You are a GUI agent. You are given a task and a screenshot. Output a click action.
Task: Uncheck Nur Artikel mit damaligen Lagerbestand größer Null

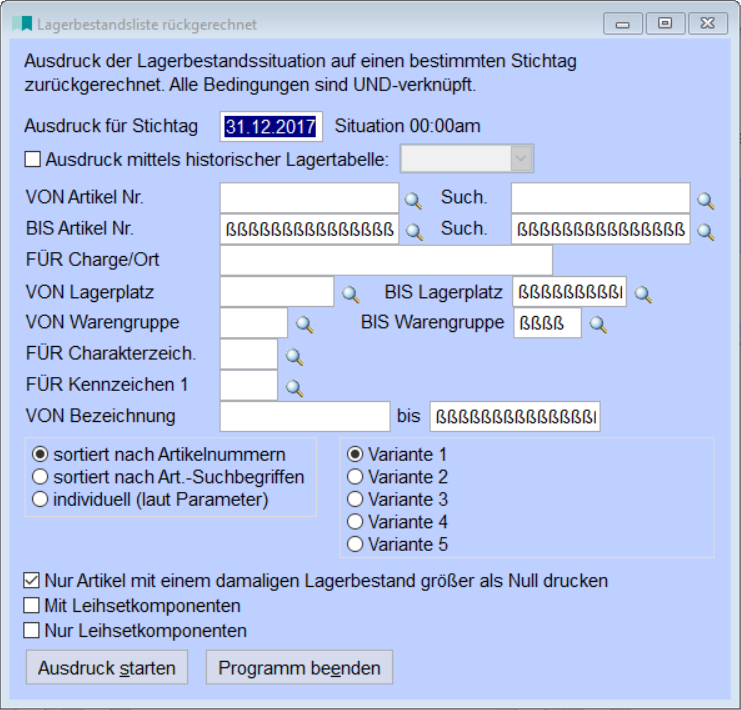(31, 580)
